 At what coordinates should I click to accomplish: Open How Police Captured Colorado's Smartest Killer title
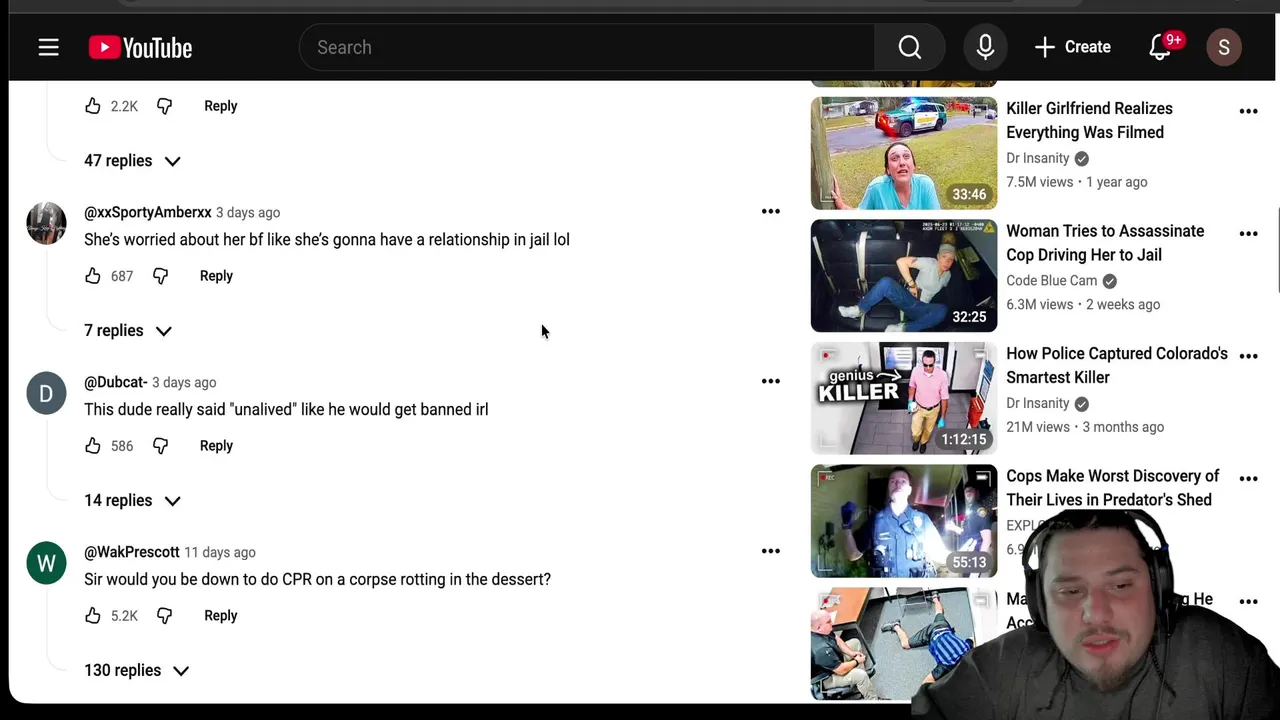tap(1117, 366)
